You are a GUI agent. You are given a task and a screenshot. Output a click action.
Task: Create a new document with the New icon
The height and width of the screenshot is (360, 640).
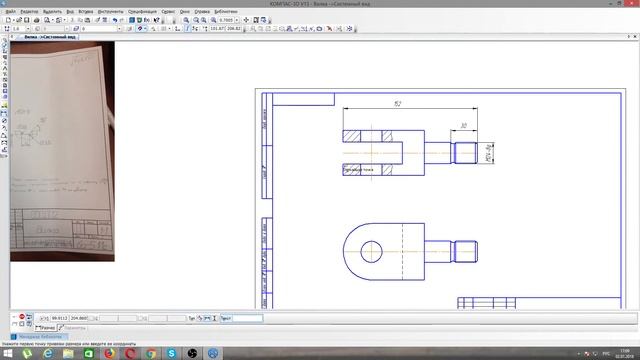pos(8,20)
